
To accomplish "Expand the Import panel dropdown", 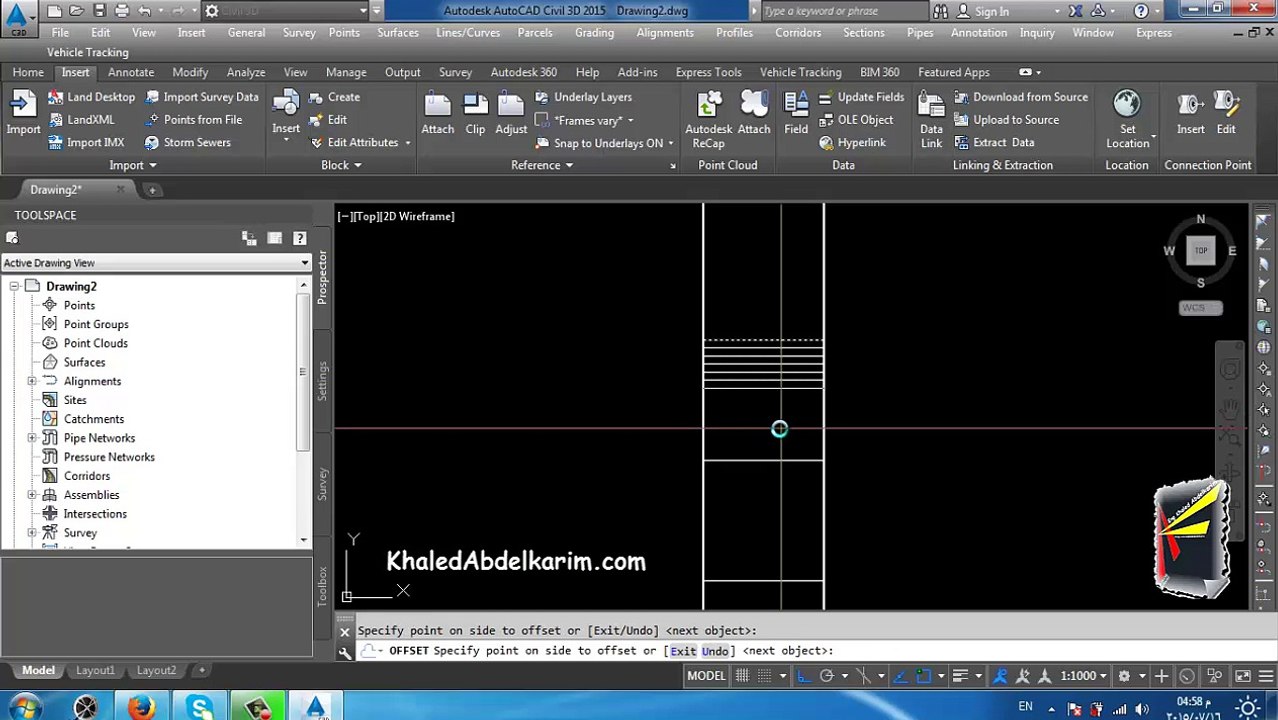I will 133,165.
